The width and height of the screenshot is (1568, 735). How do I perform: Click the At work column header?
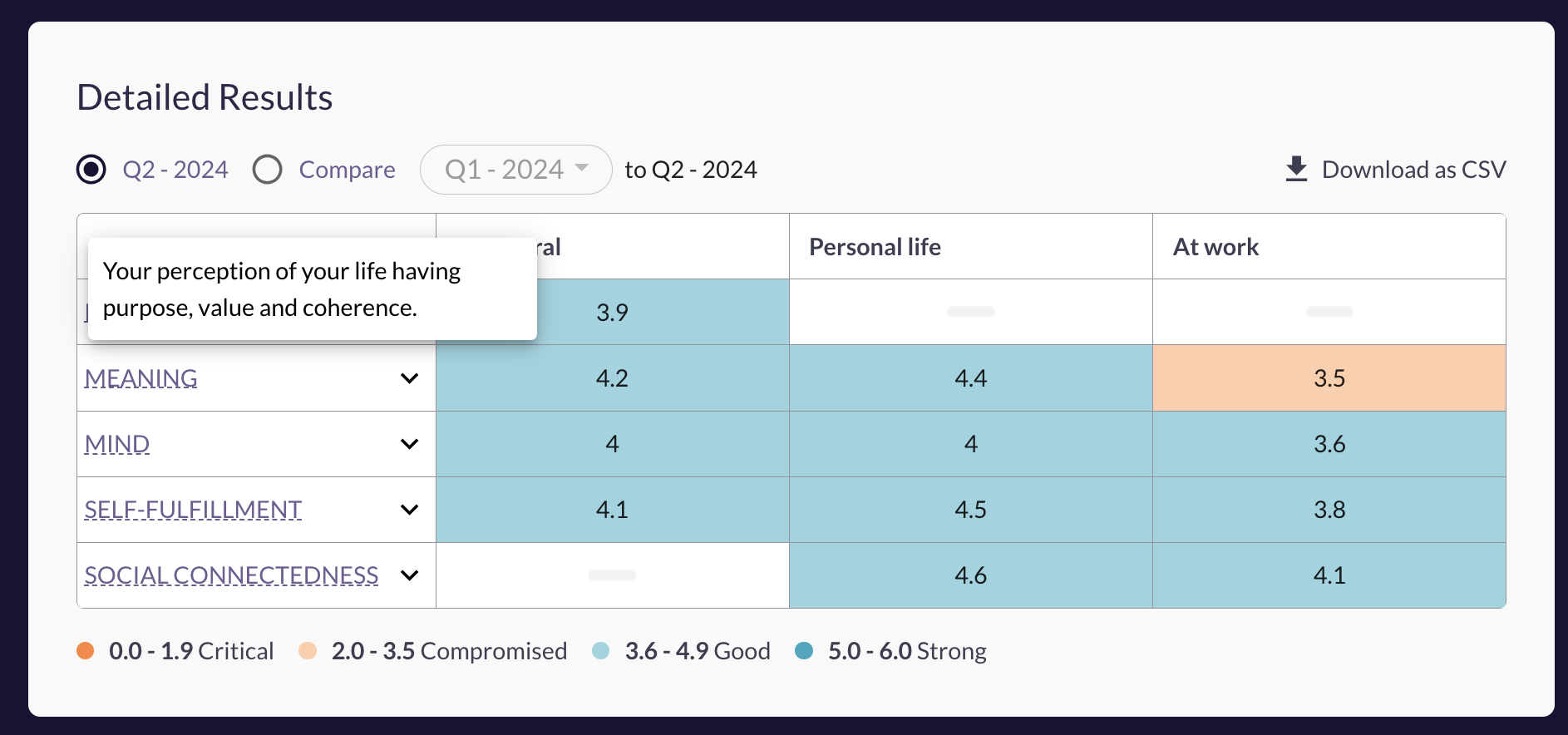click(x=1215, y=247)
